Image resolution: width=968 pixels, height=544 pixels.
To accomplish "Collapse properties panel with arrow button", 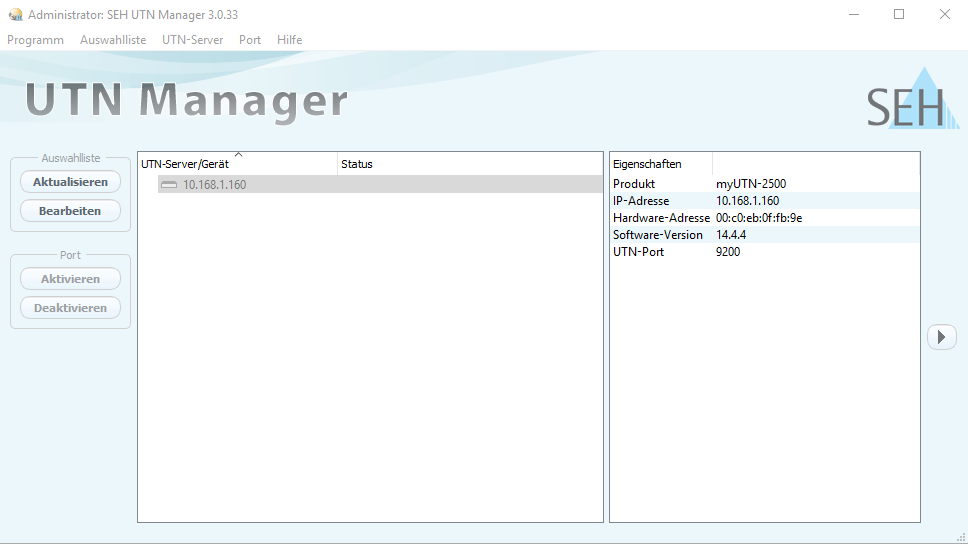I will click(941, 337).
